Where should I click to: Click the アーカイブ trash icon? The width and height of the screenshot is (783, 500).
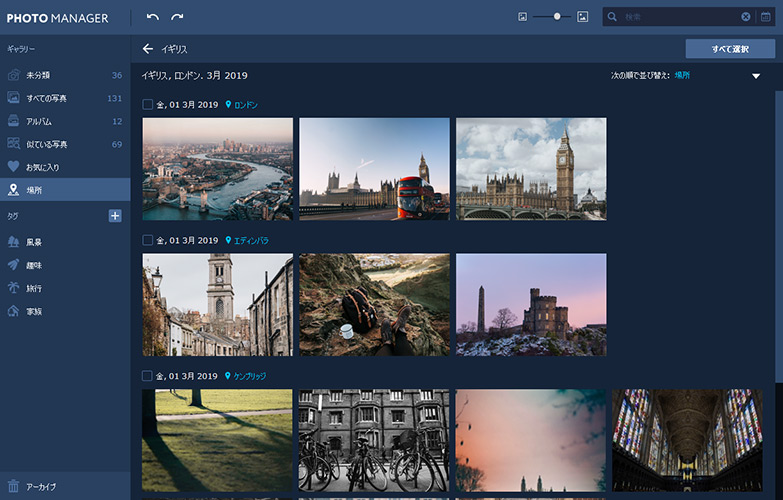pos(13,486)
